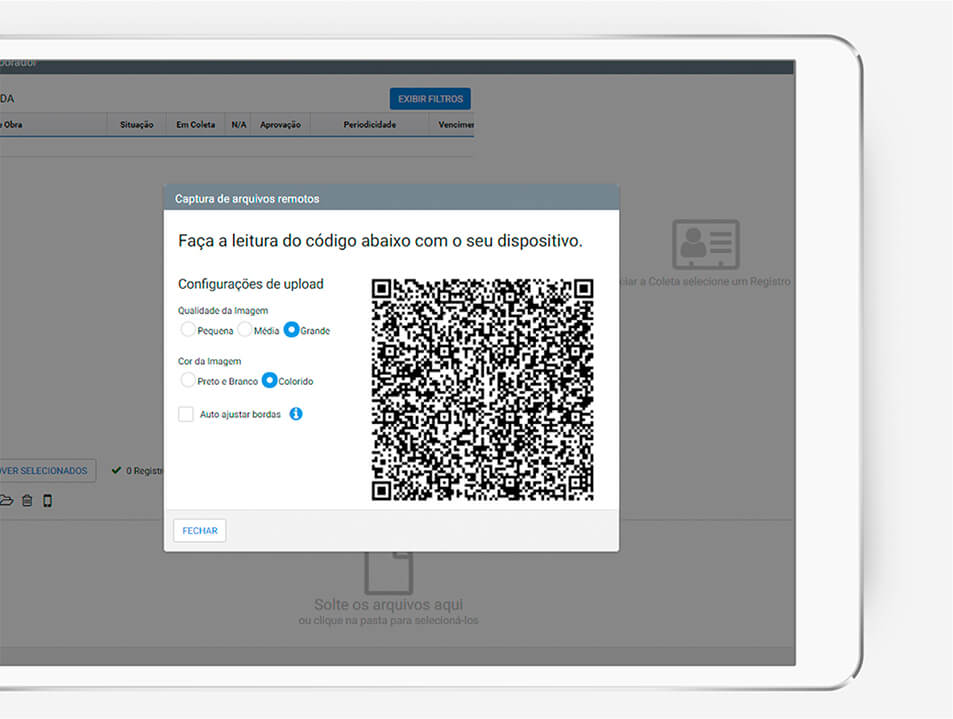Enable Auto ajustar bordas checkbox
953x719 pixels.
click(186, 414)
